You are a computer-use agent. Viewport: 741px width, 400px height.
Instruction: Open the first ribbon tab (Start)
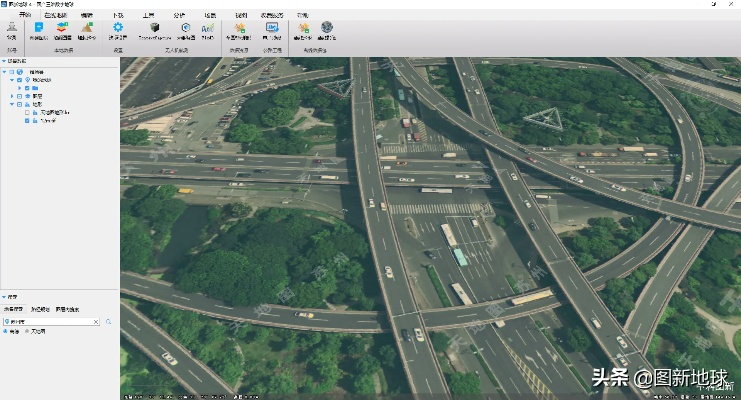click(26, 16)
